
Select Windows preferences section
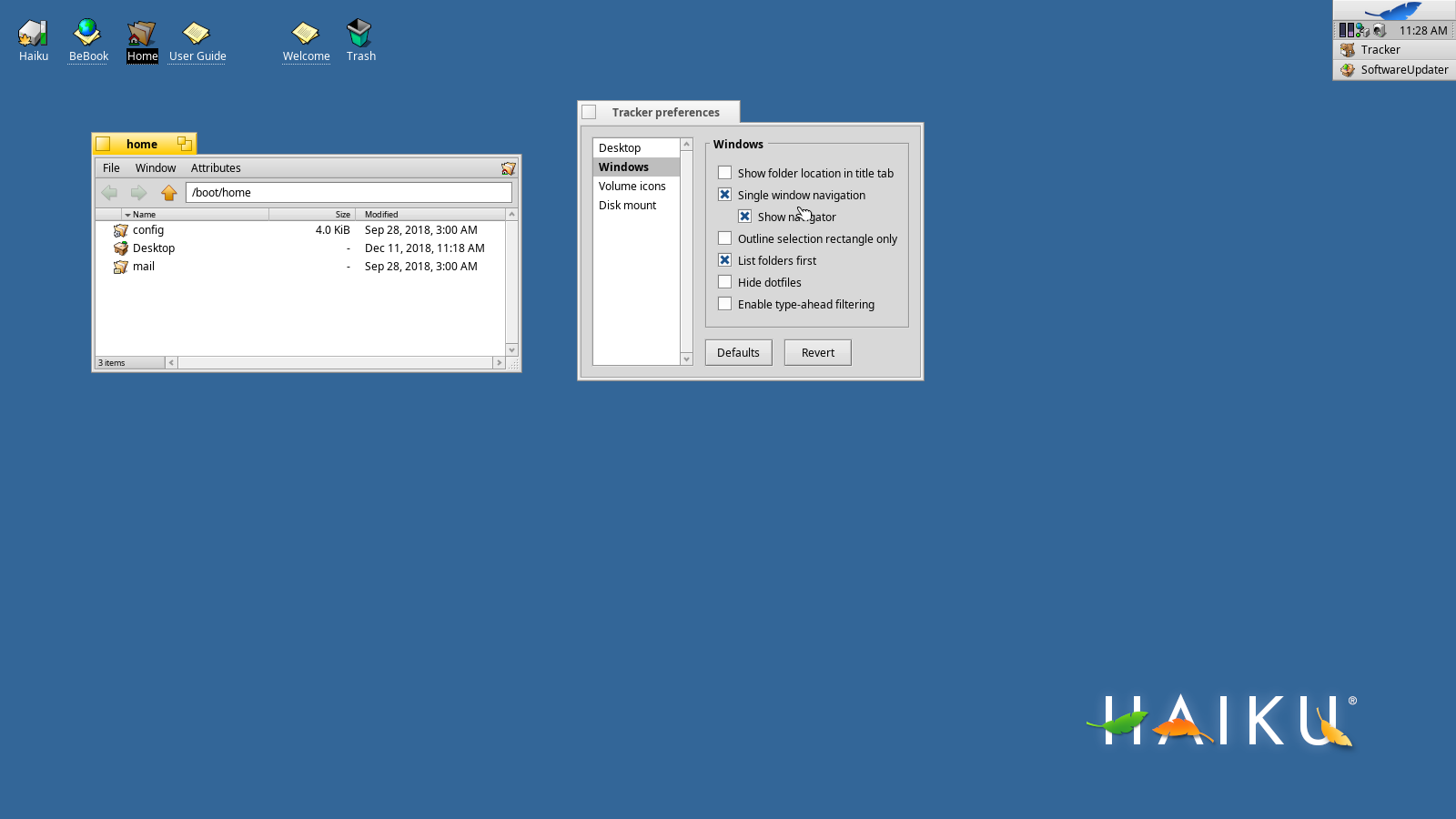[636, 167]
